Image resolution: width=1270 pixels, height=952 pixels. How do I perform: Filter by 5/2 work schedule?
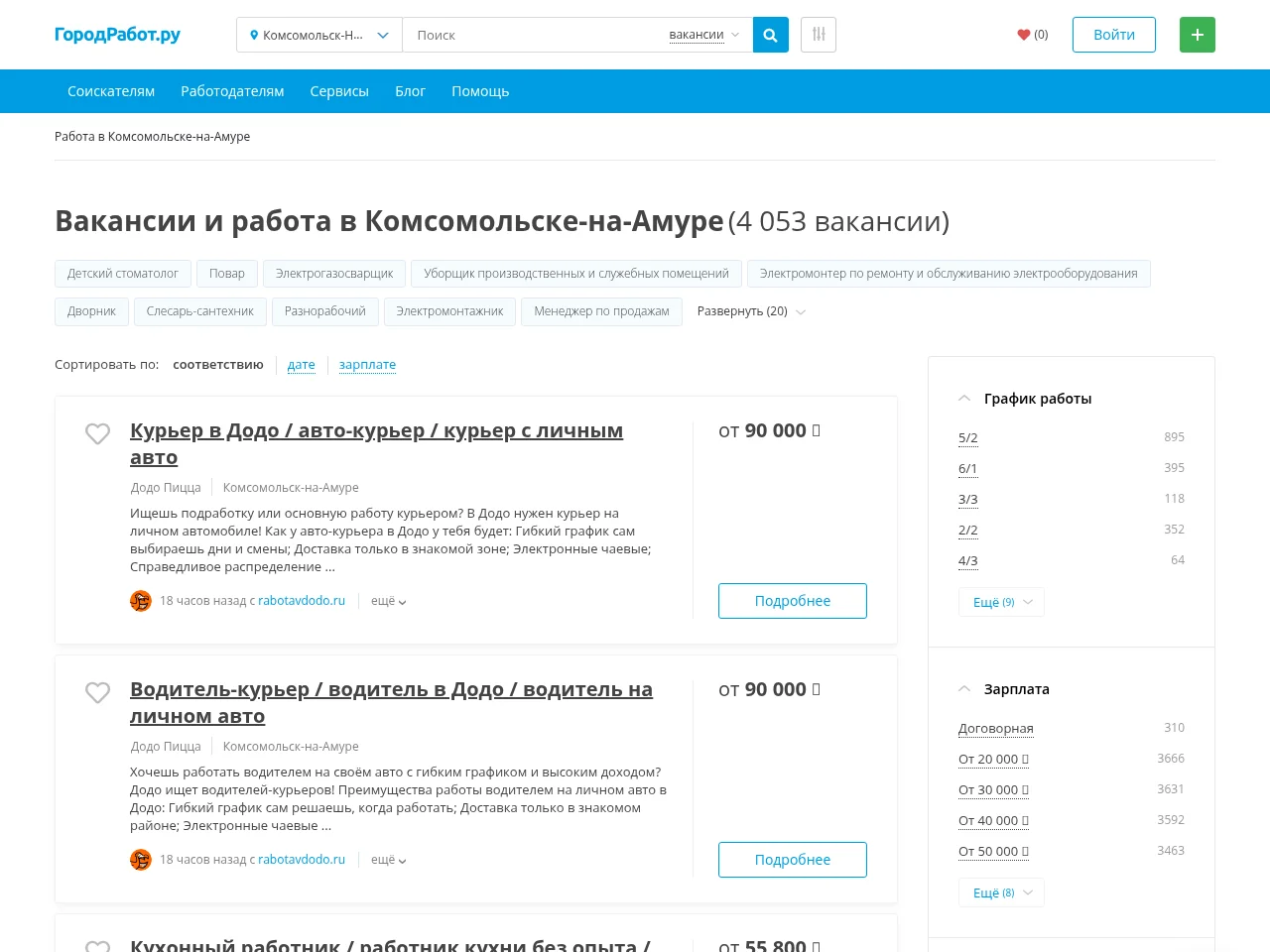point(968,437)
